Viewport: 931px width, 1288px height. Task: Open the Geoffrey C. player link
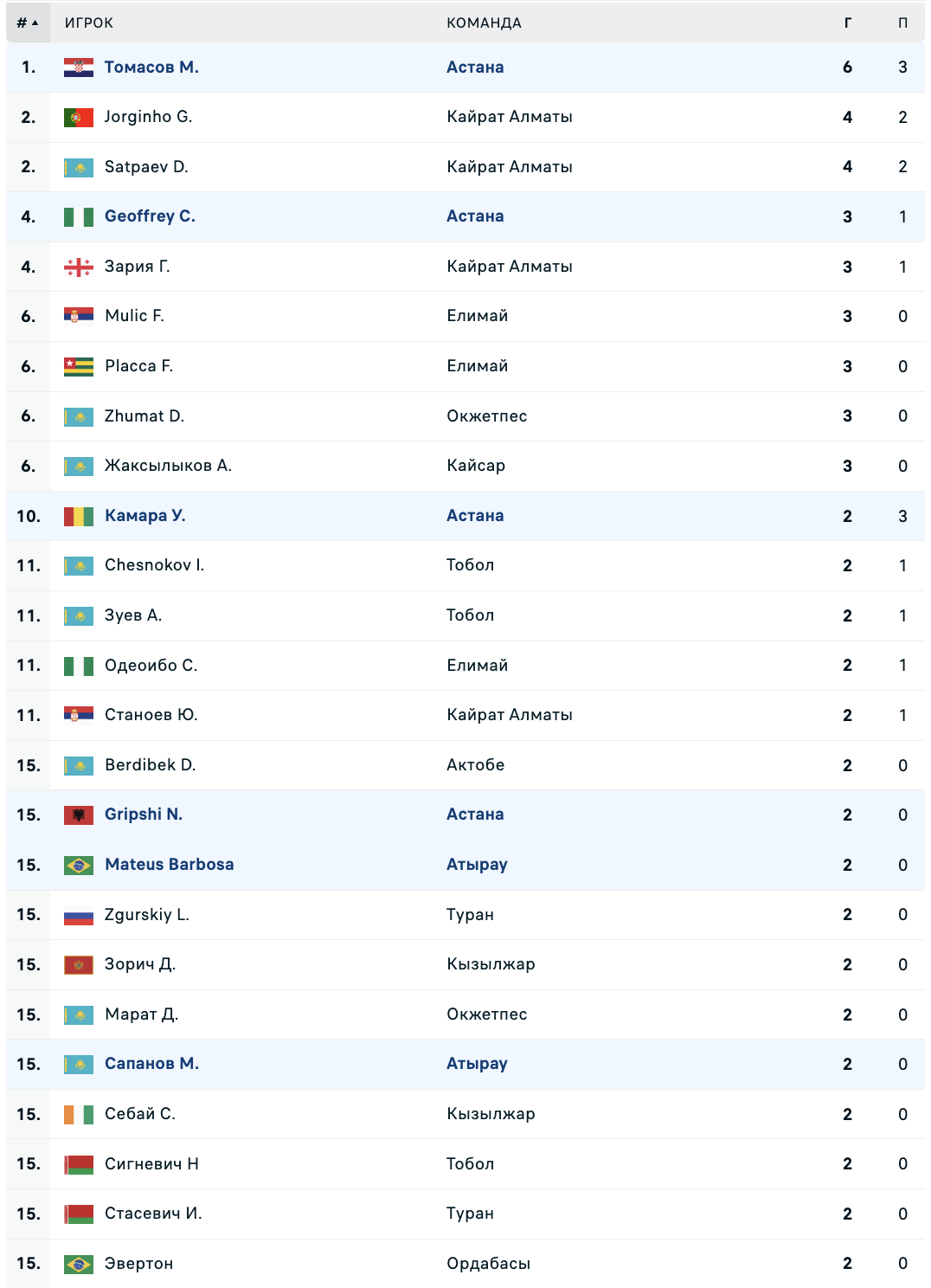[x=150, y=216]
